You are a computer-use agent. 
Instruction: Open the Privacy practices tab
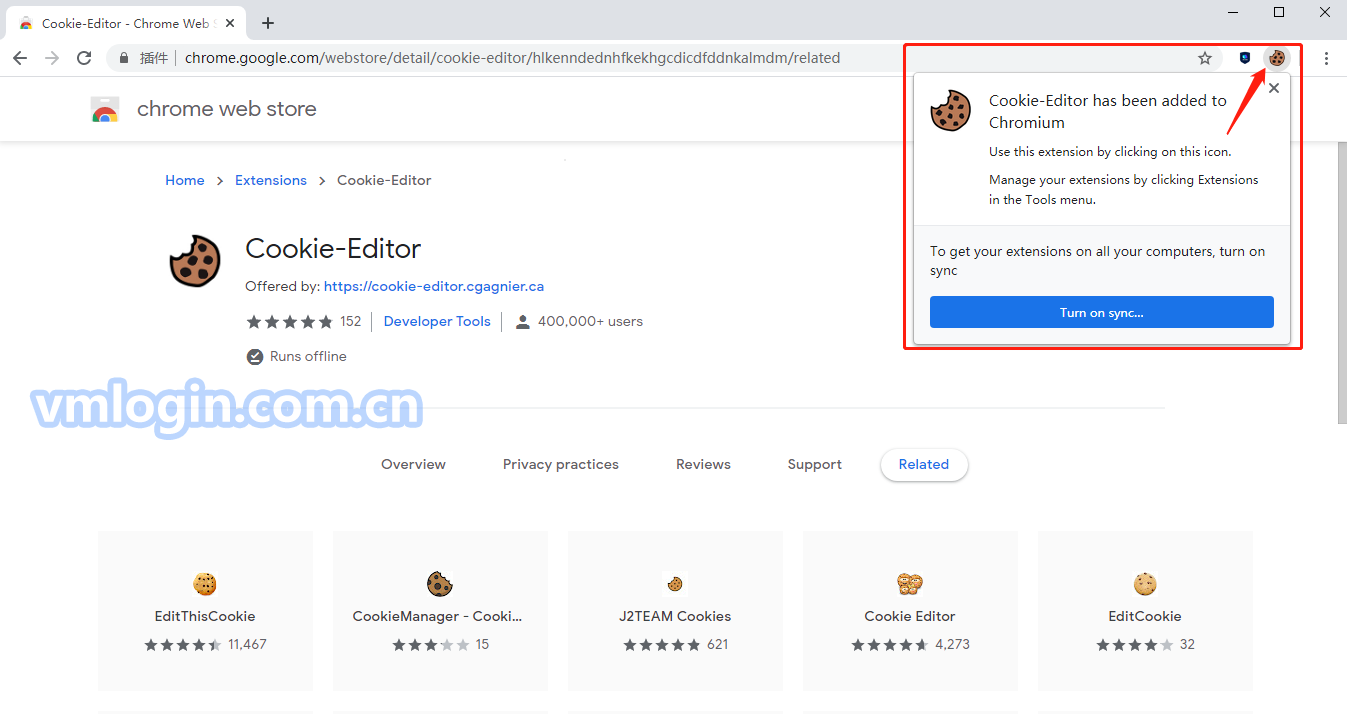pos(560,464)
